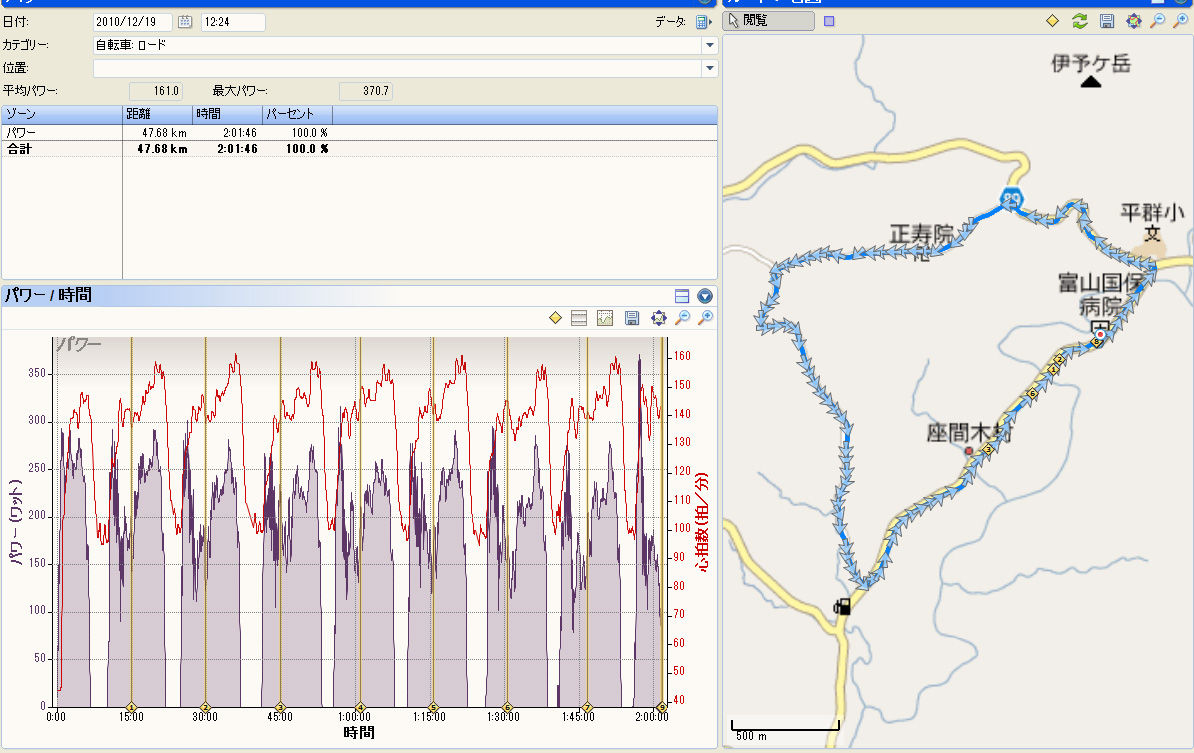Fit the power chart to window
Image resolution: width=1194 pixels, height=753 pixels.
[658, 318]
